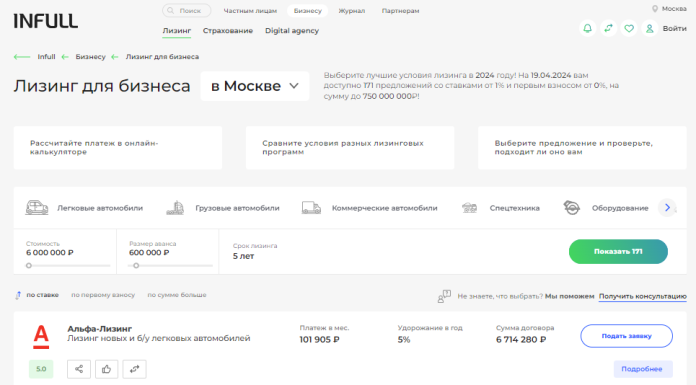Click the magnifier icon in search
This screenshot has height=385, width=696.
point(171,11)
